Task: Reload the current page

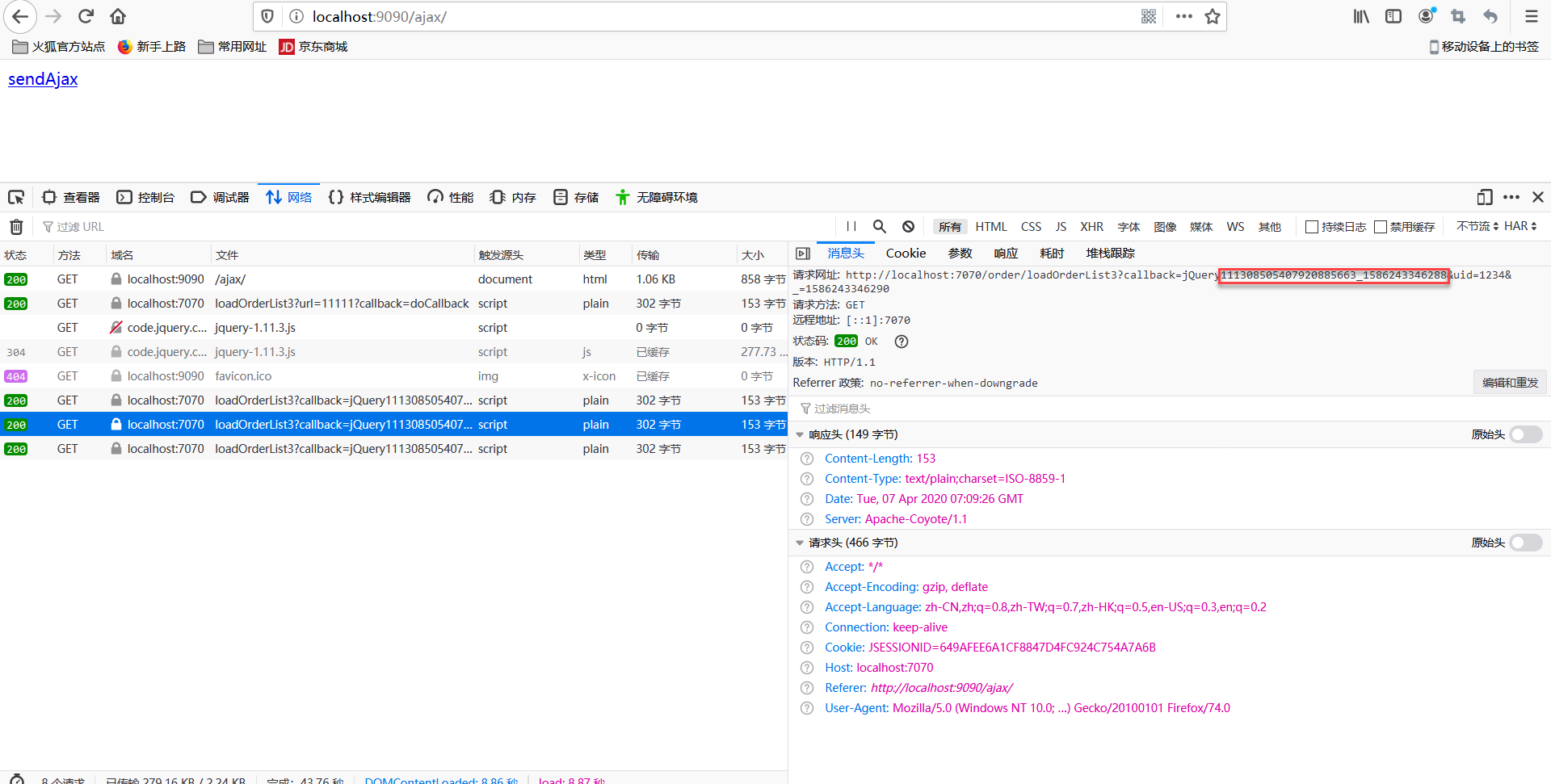Action: click(x=86, y=16)
